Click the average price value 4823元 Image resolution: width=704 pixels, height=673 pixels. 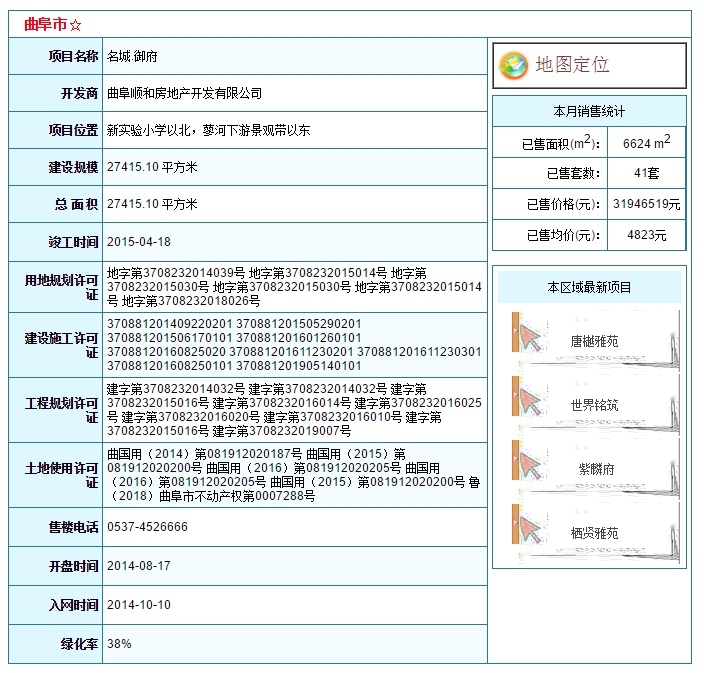point(647,235)
